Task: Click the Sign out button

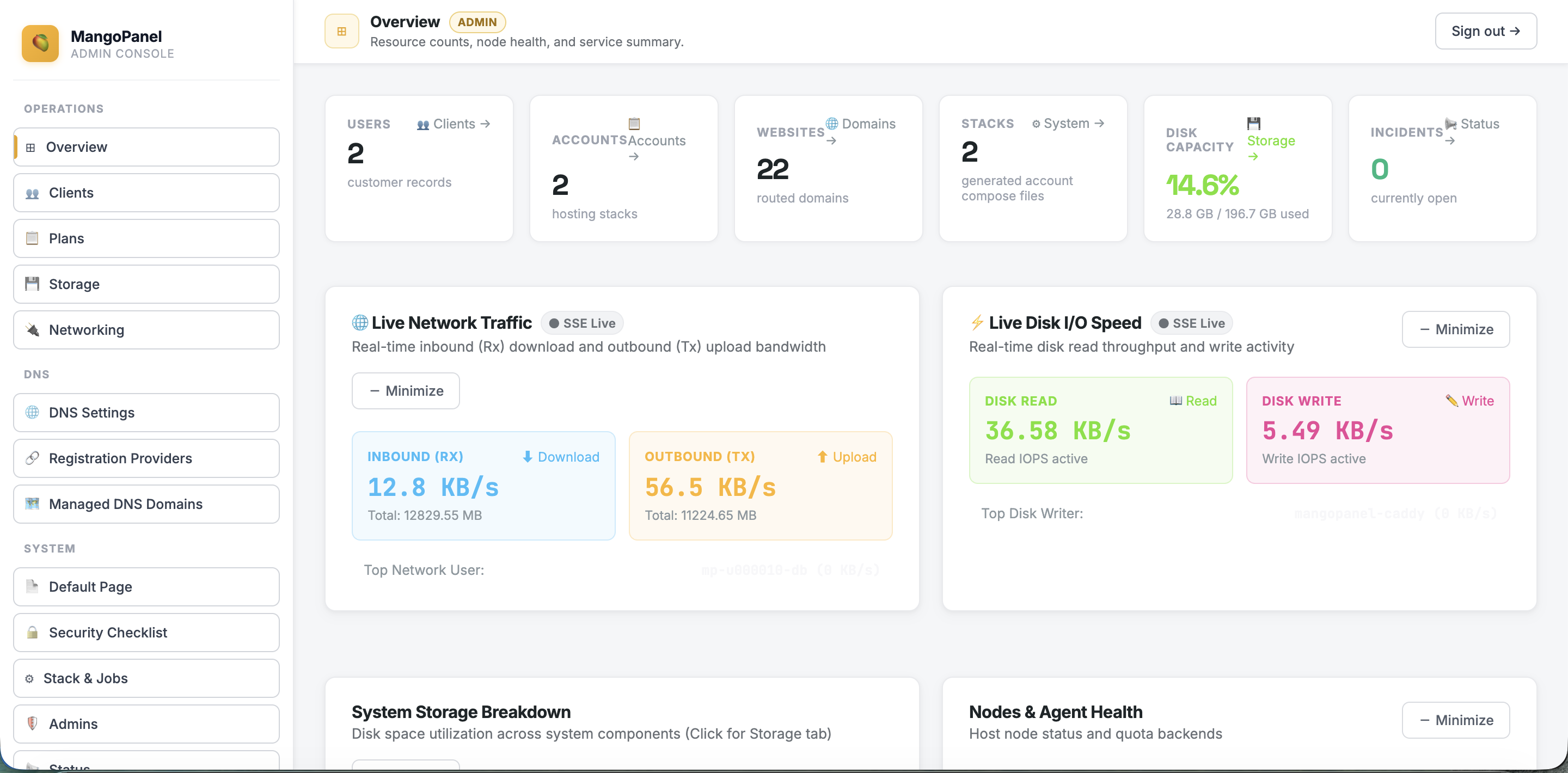Action: tap(1485, 31)
